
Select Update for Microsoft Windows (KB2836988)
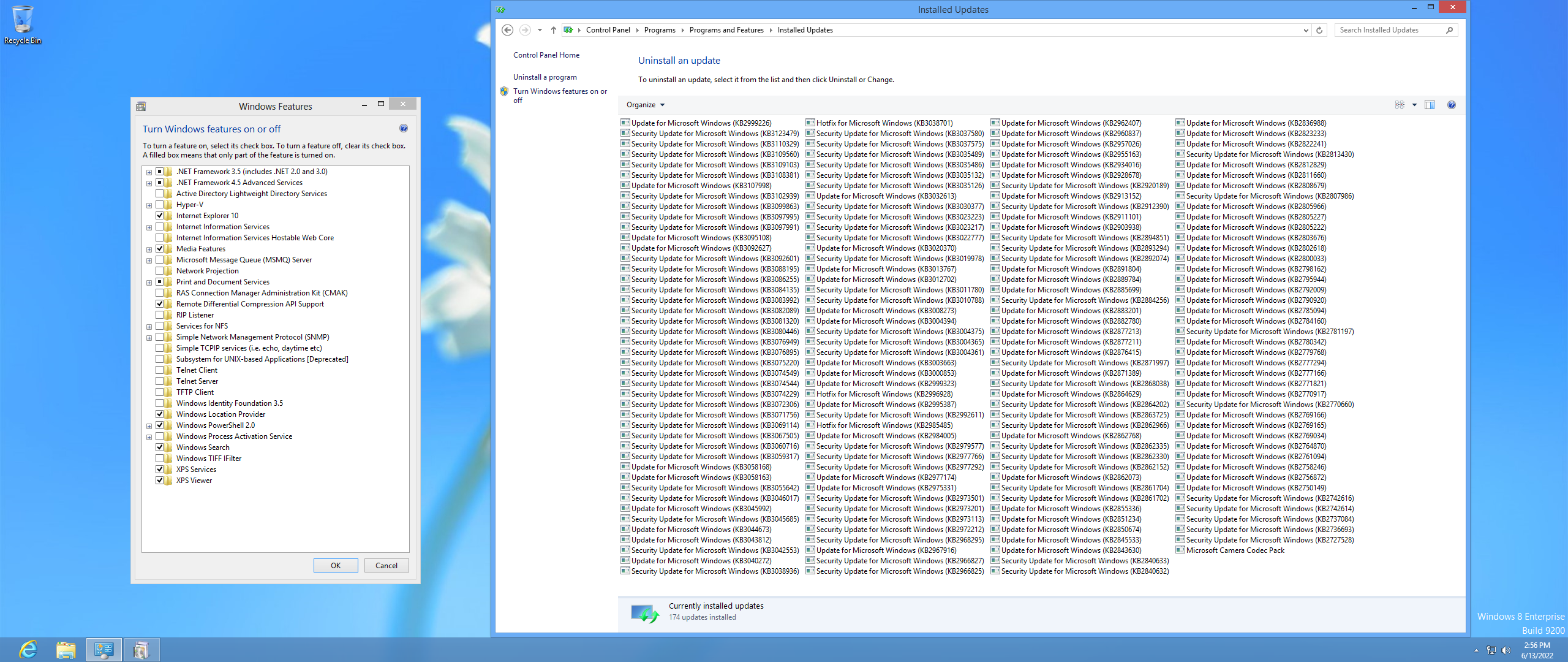1251,123
